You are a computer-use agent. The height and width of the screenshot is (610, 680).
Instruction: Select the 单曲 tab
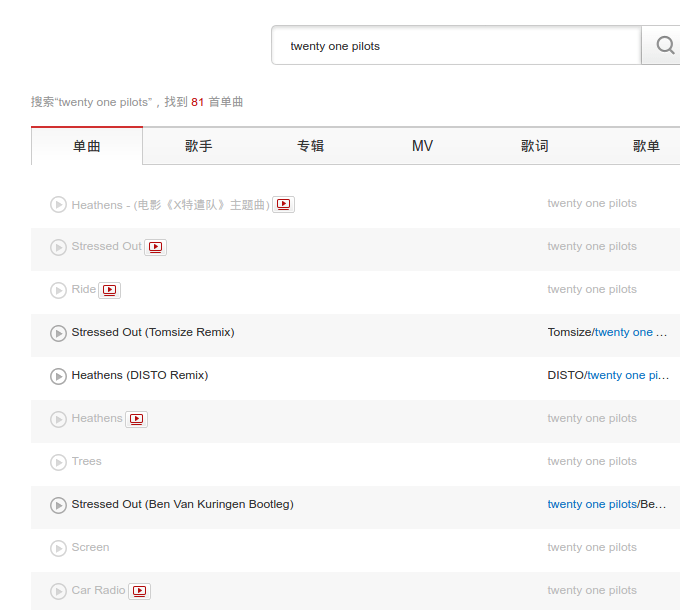pyautogui.click(x=87, y=146)
